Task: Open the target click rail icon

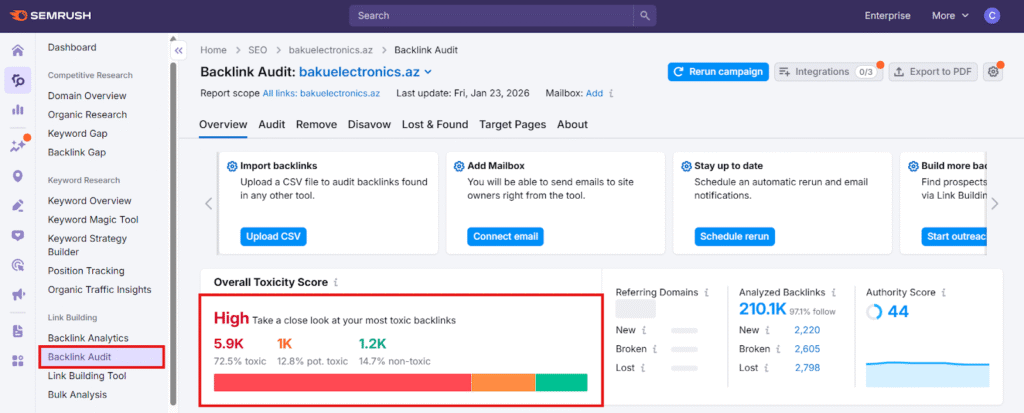Action: (x=18, y=265)
